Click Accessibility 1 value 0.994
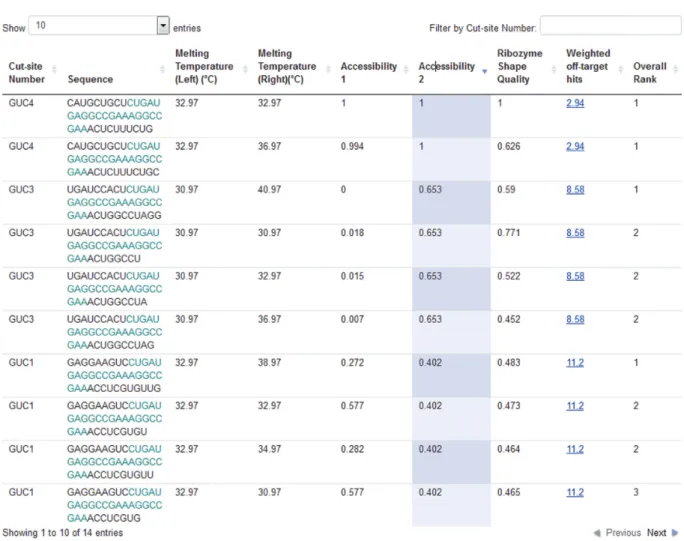Image resolution: width=684 pixels, height=541 pixels. pyautogui.click(x=352, y=147)
